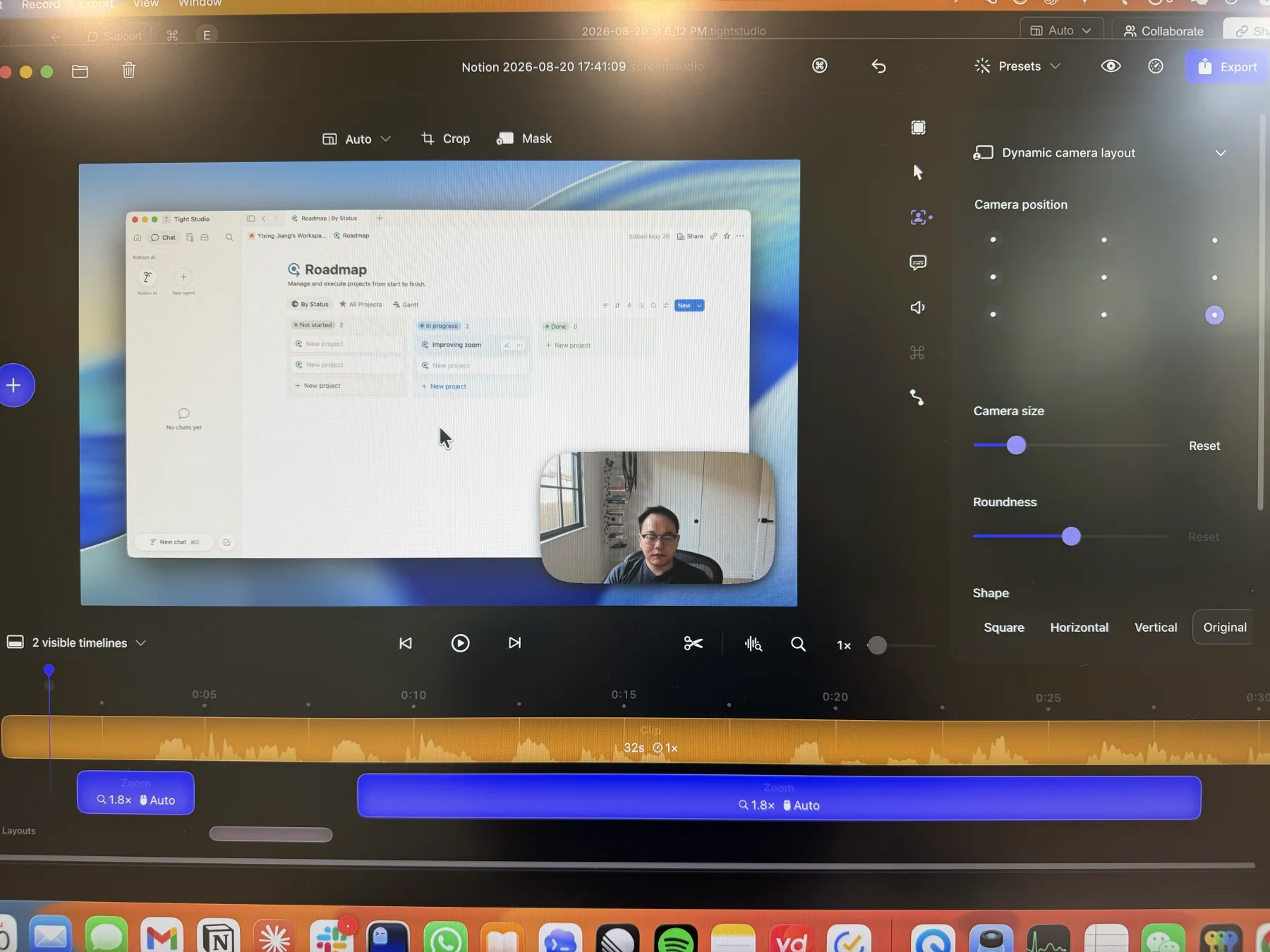Screen dimensions: 1270x952
Task: Open captions settings in sidebar
Action: click(918, 262)
